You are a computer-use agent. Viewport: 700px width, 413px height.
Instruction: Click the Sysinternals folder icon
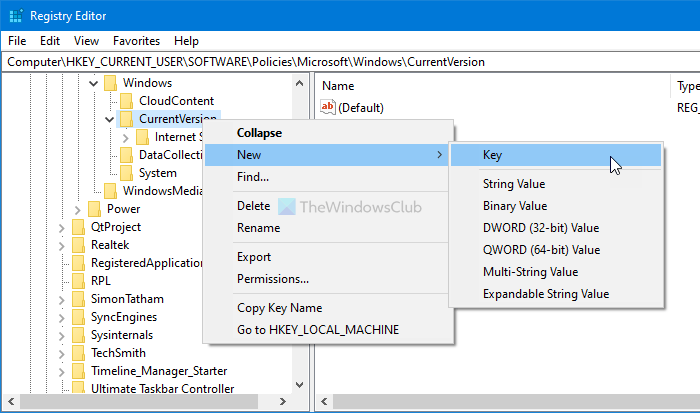tap(79, 335)
